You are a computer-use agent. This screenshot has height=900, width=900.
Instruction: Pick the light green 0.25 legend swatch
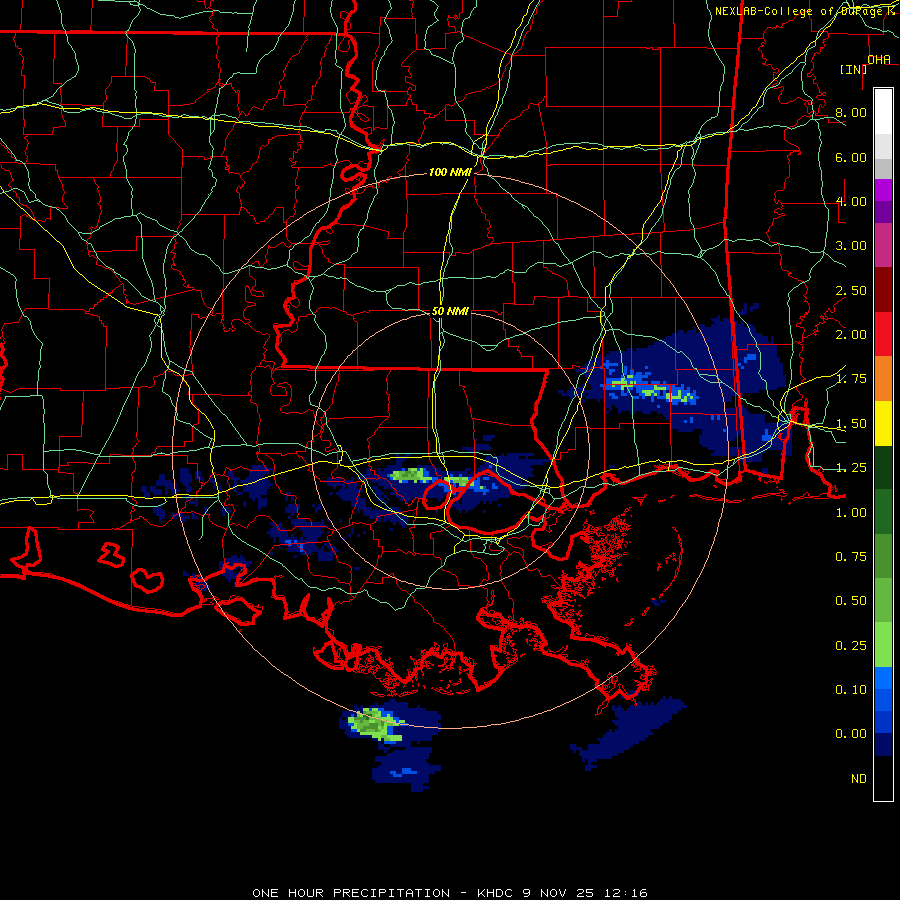coord(883,645)
